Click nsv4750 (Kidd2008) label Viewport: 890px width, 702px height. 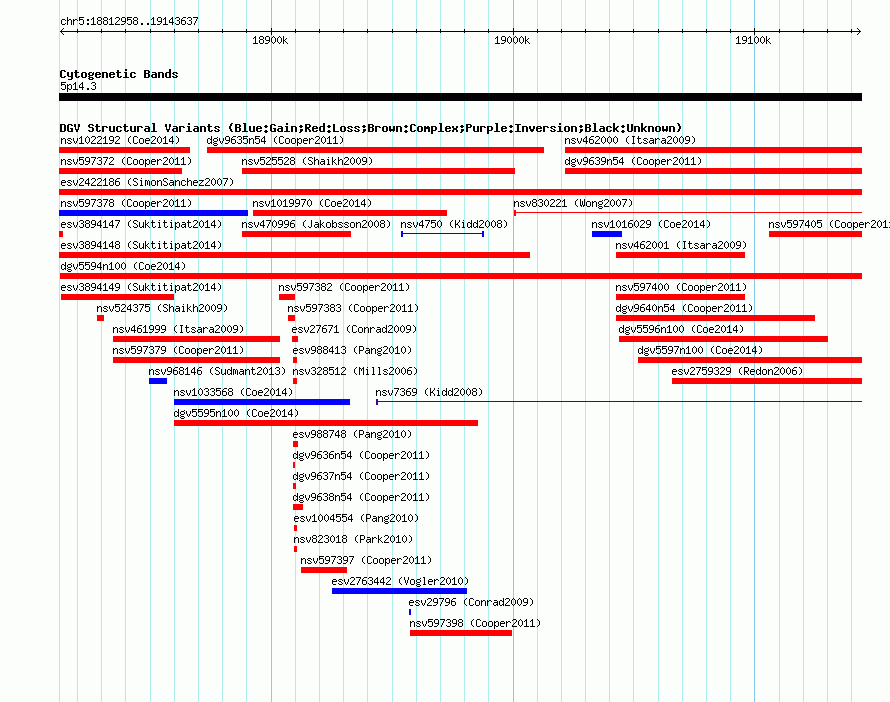[454, 224]
